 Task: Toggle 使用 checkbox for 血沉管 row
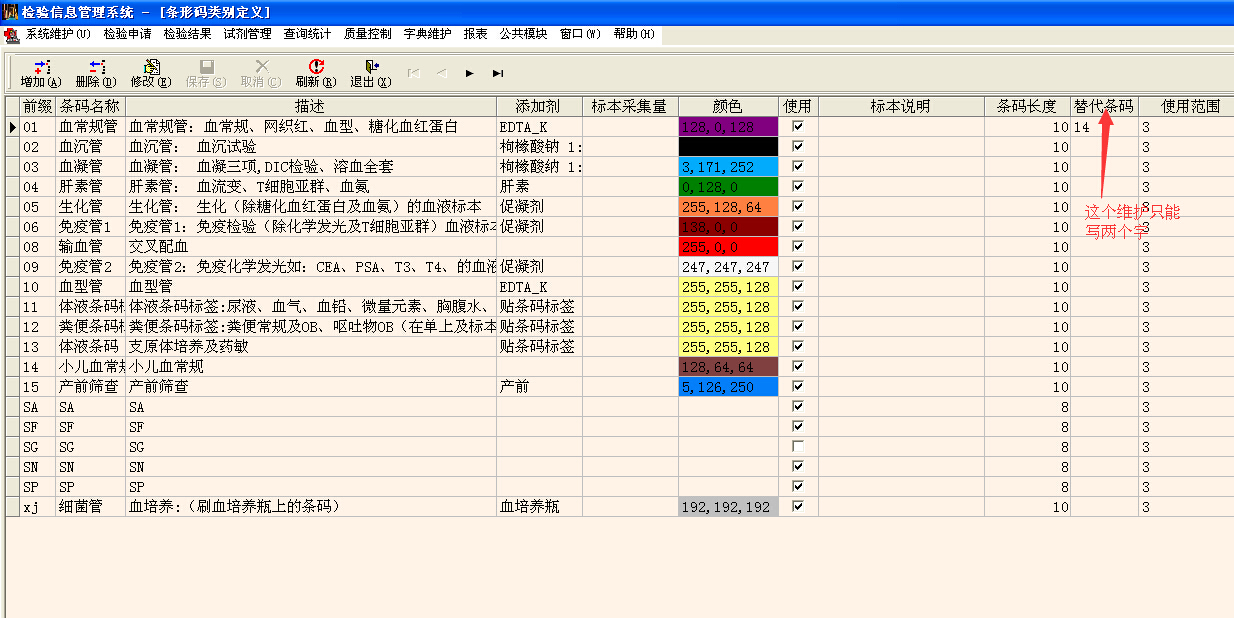798,147
